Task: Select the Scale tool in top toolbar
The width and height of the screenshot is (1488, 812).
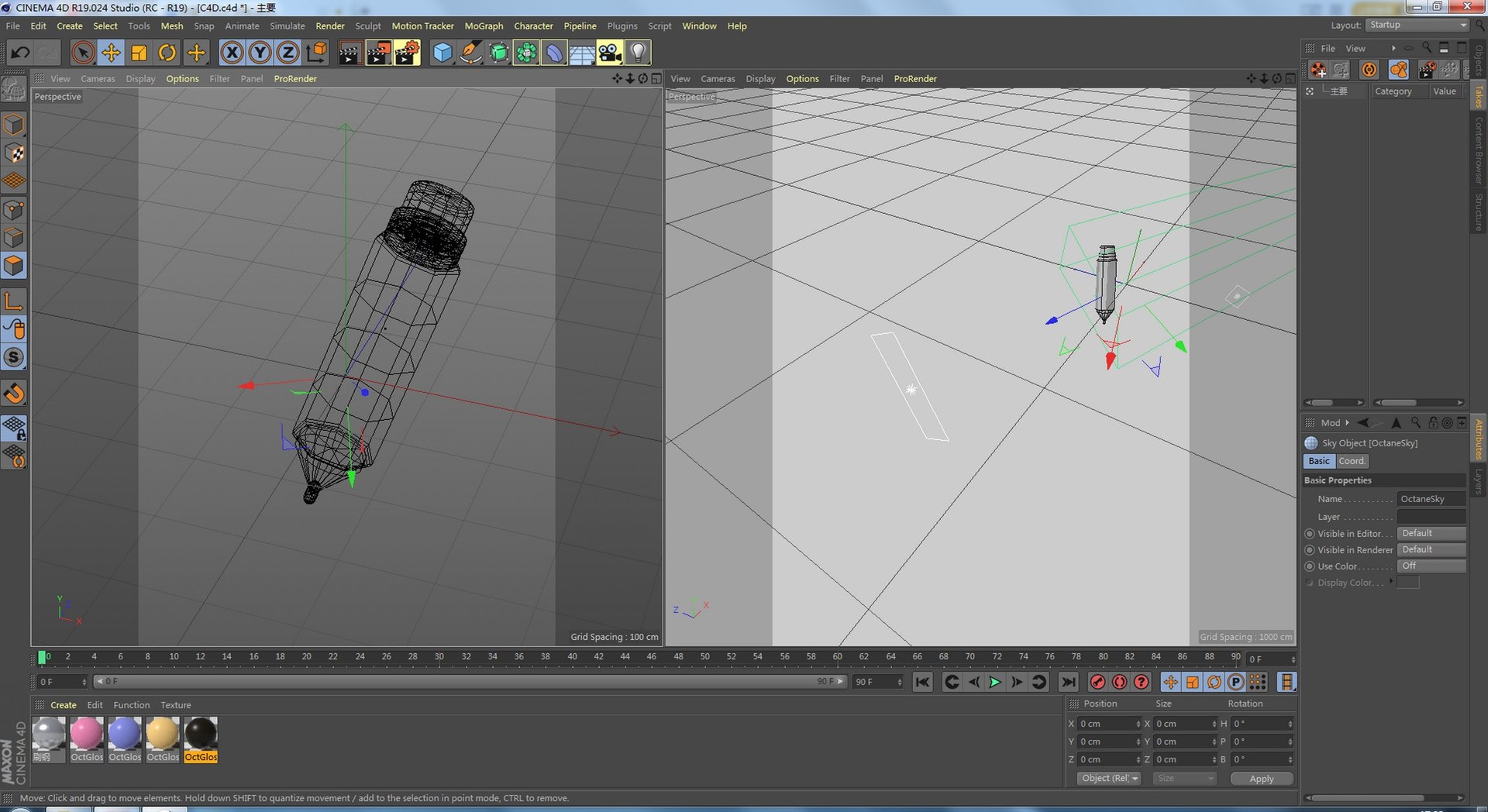Action: (x=139, y=53)
